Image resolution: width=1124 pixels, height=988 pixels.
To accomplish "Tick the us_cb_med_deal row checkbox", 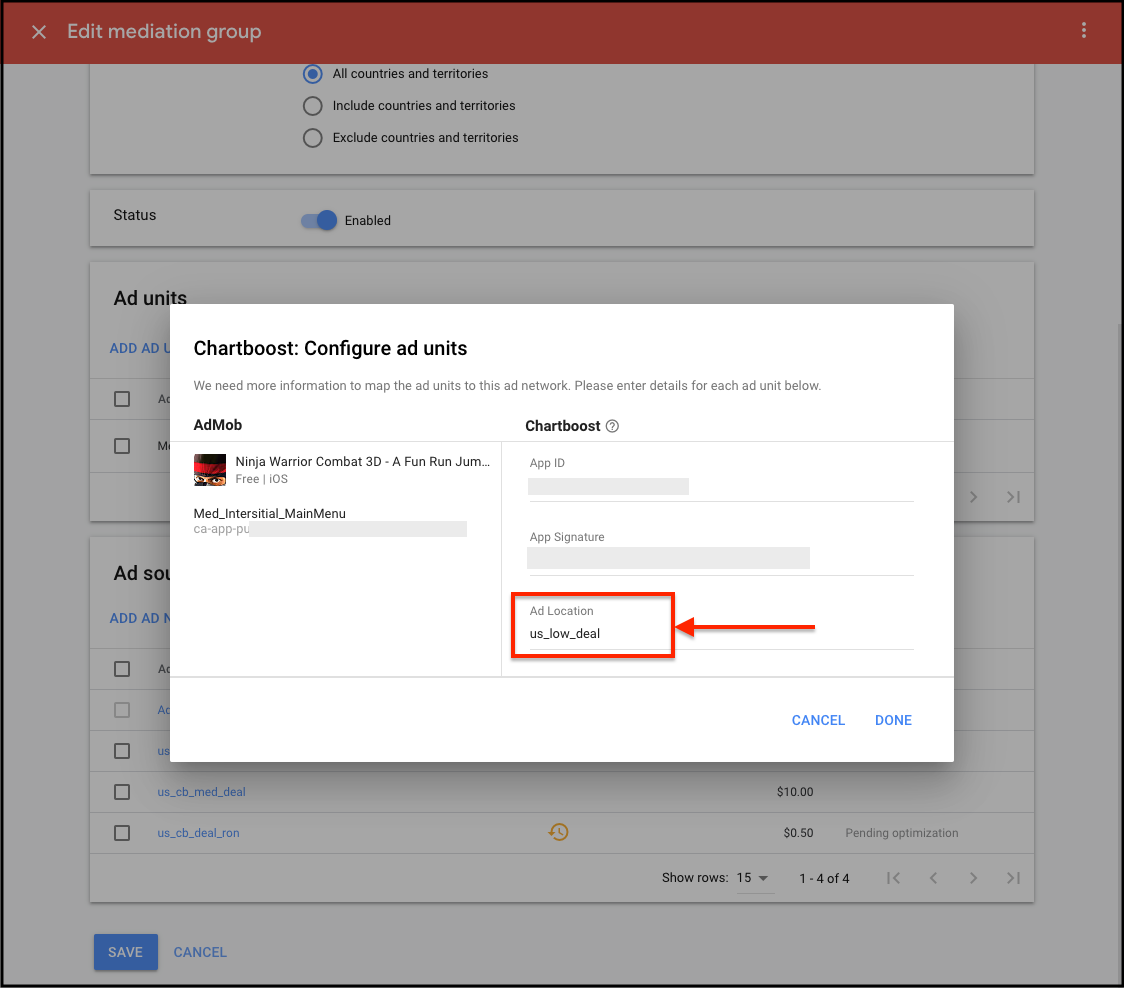I will point(122,792).
